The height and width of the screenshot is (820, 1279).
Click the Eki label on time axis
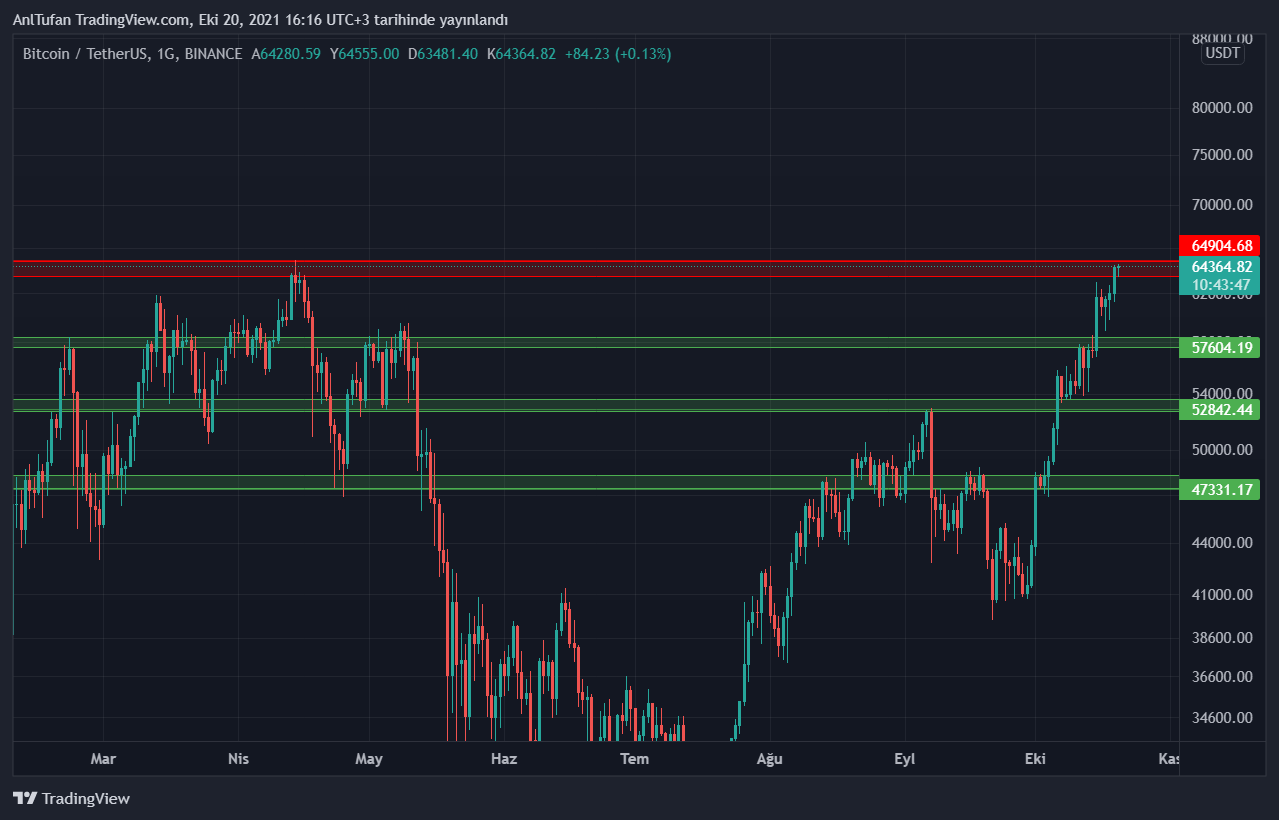point(1035,759)
